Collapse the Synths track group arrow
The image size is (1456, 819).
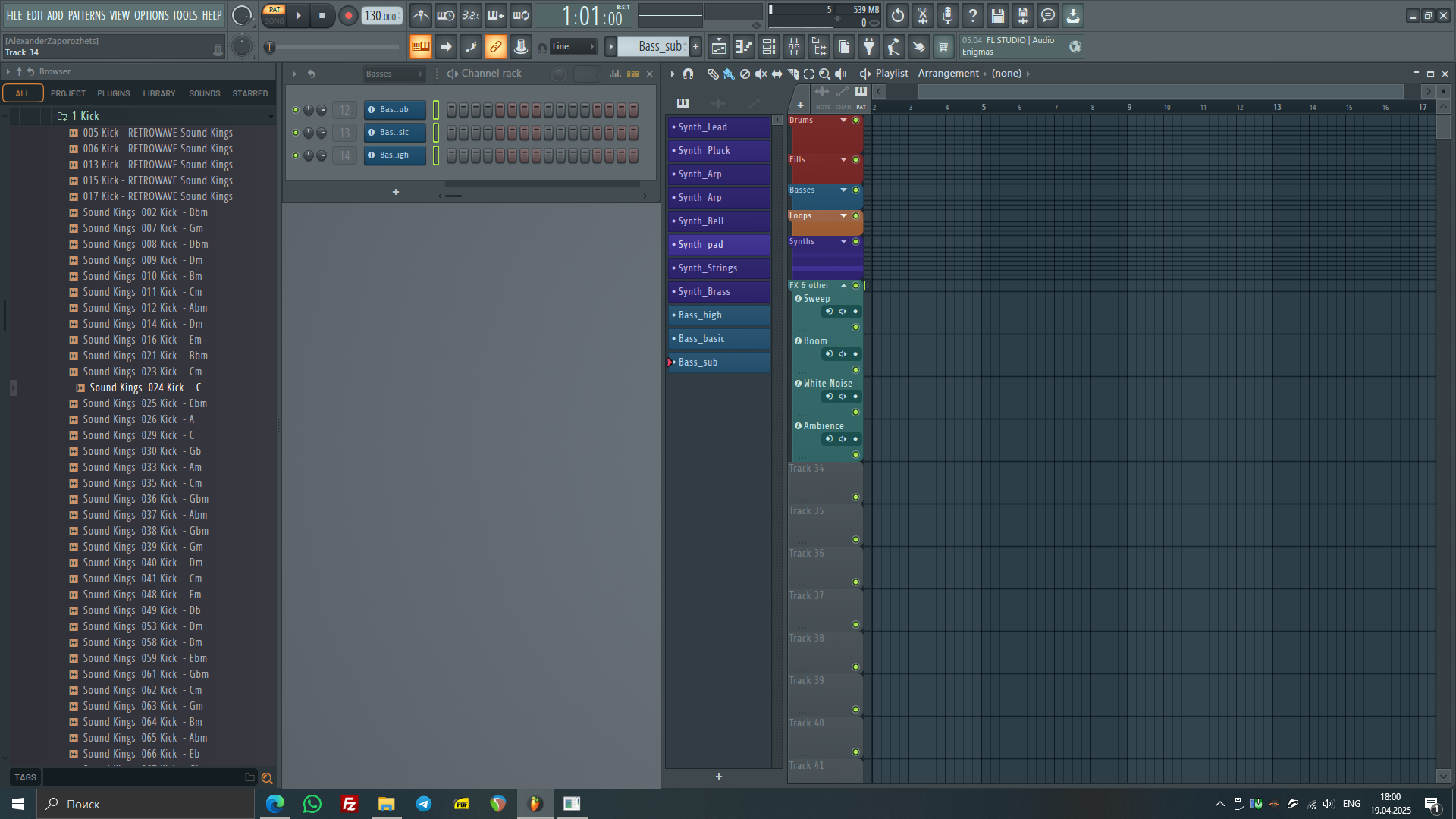843,241
